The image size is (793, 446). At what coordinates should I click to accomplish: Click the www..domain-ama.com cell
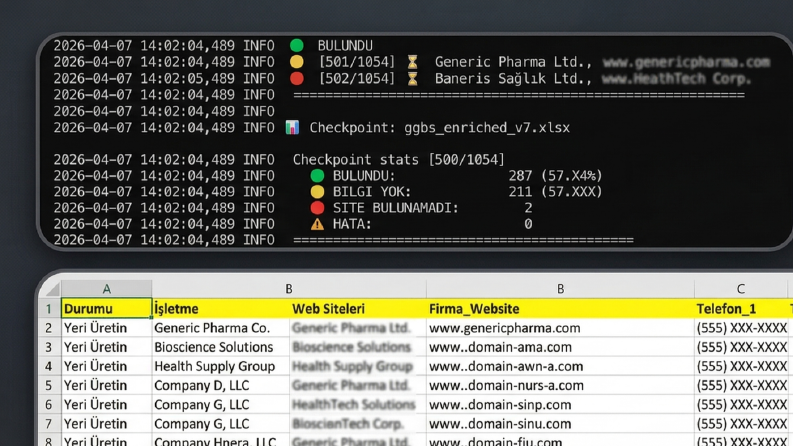click(x=560, y=347)
